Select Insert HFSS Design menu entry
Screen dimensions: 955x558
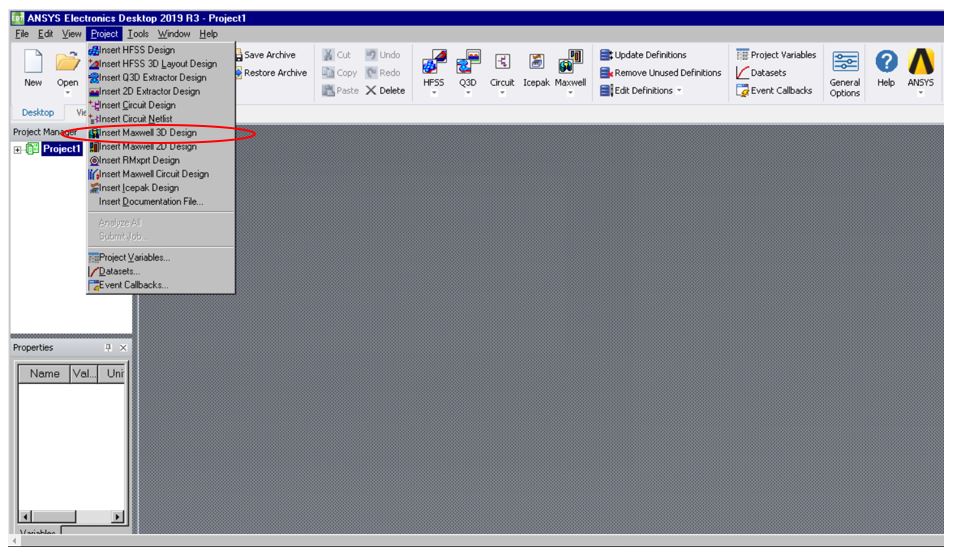[x=161, y=50]
